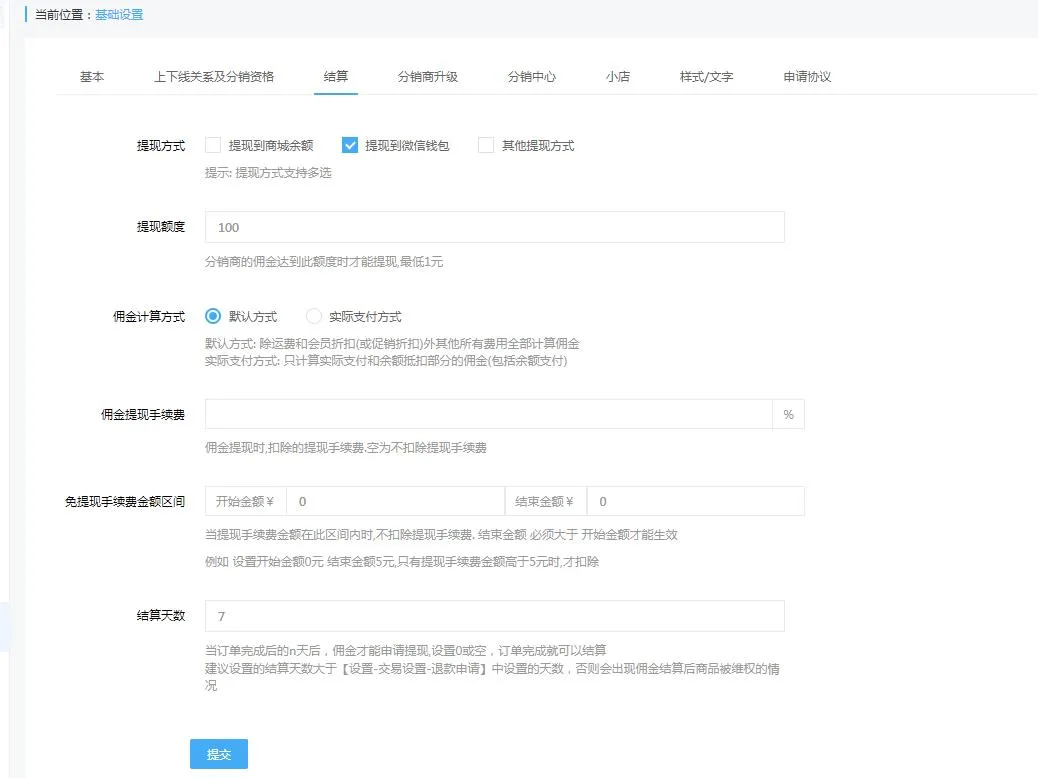This screenshot has height=778, width=1038.
Task: Open 分销中心 tab
Action: [531, 77]
